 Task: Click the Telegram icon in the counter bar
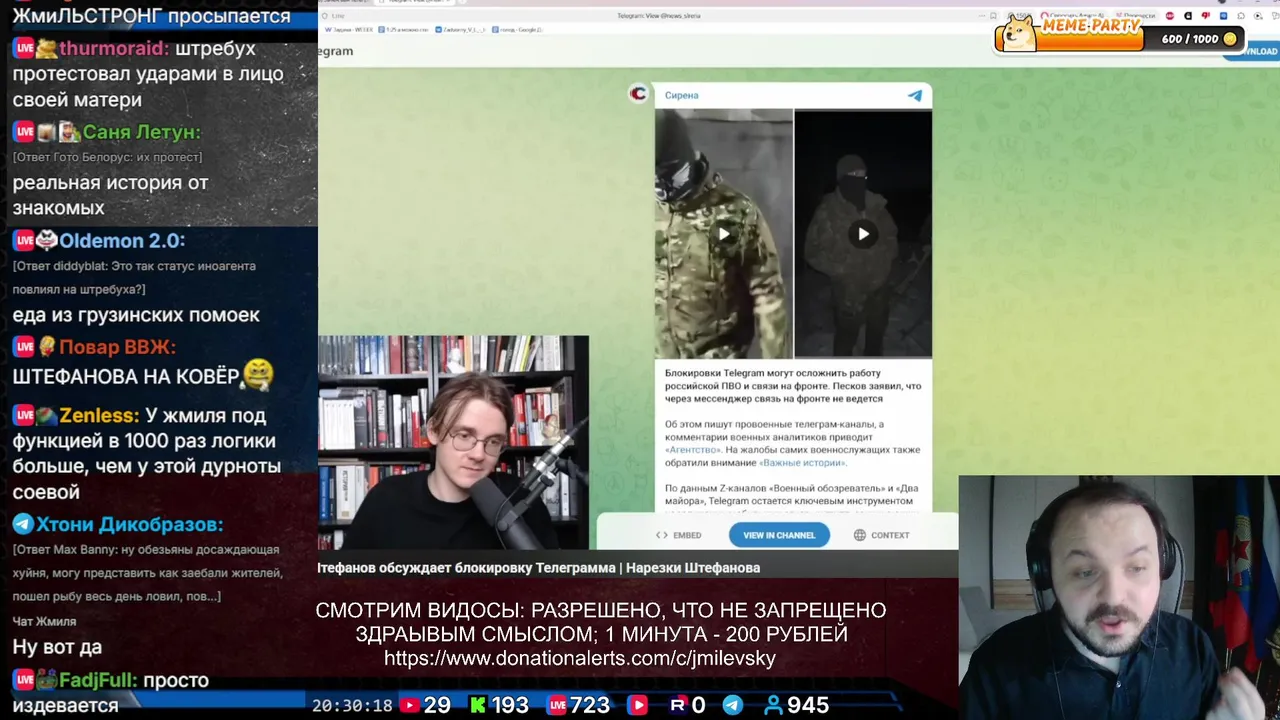pos(732,705)
